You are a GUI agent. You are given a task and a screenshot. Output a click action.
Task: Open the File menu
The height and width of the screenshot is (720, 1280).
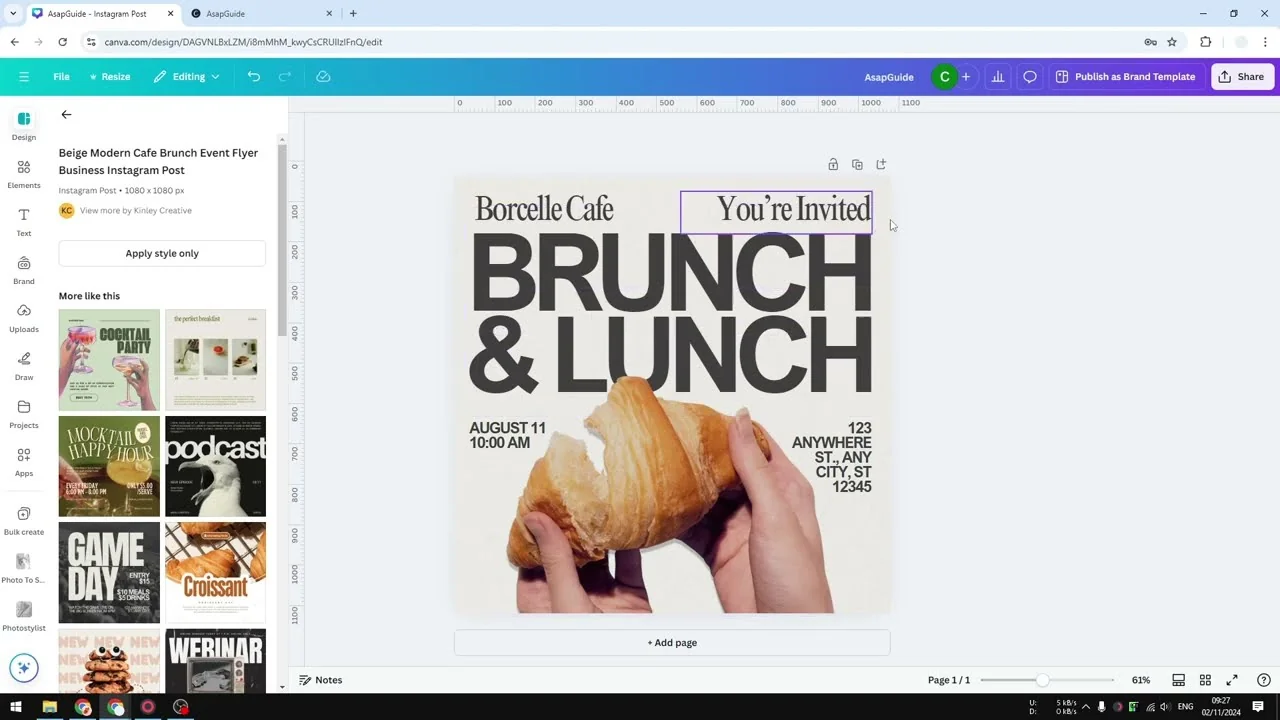(x=61, y=76)
